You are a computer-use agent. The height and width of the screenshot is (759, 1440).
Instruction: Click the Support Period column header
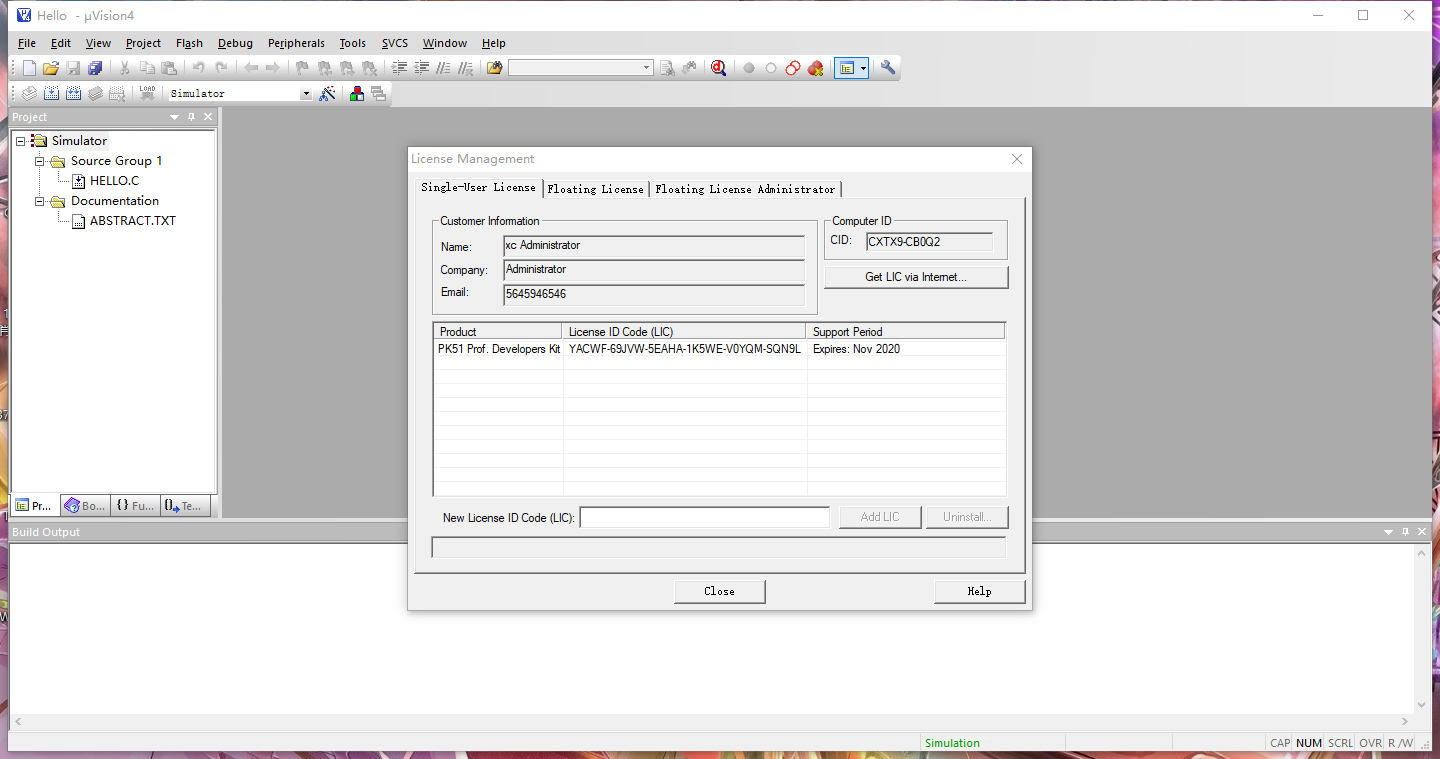(905, 332)
